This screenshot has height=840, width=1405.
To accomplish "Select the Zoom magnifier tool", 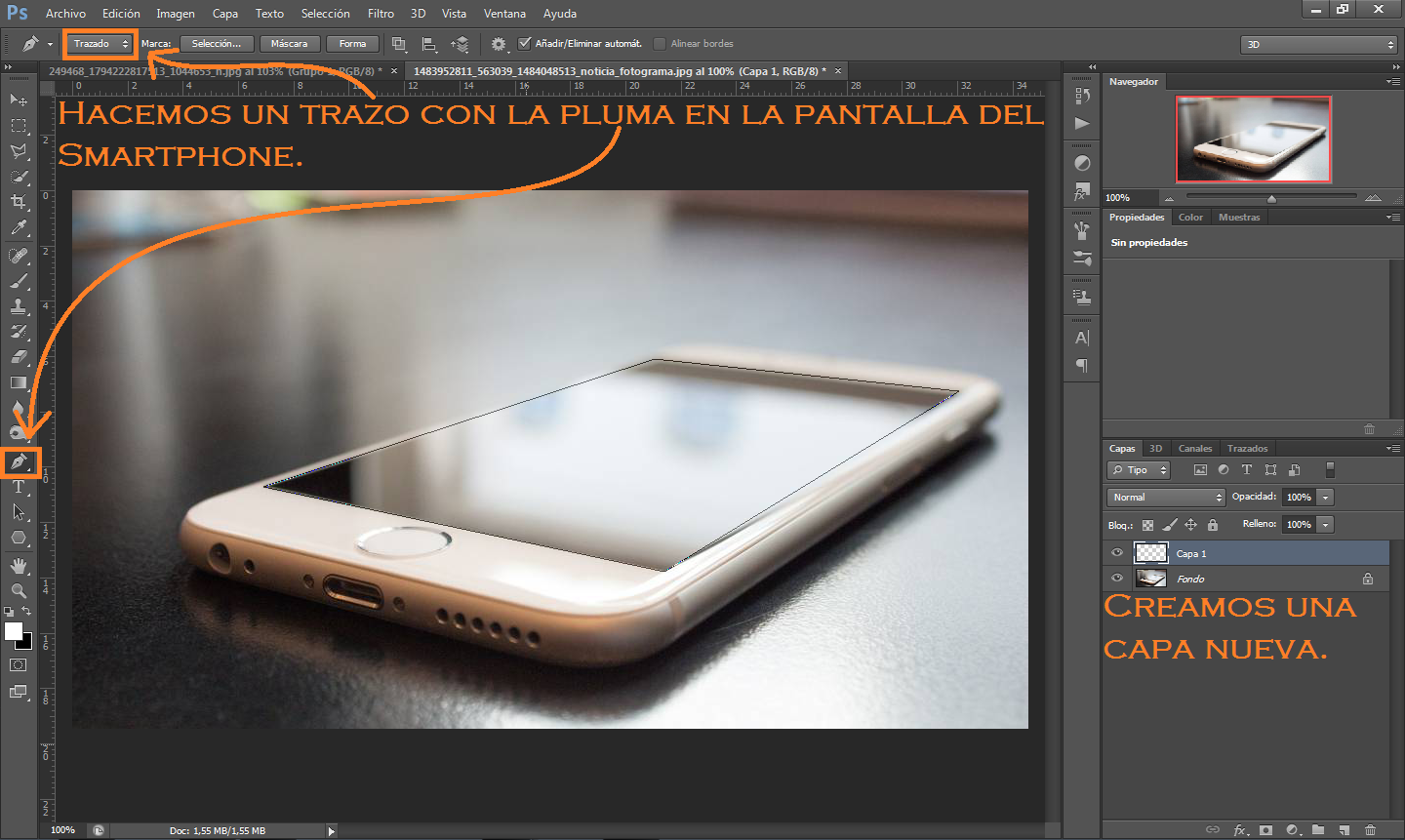I will coord(19,591).
